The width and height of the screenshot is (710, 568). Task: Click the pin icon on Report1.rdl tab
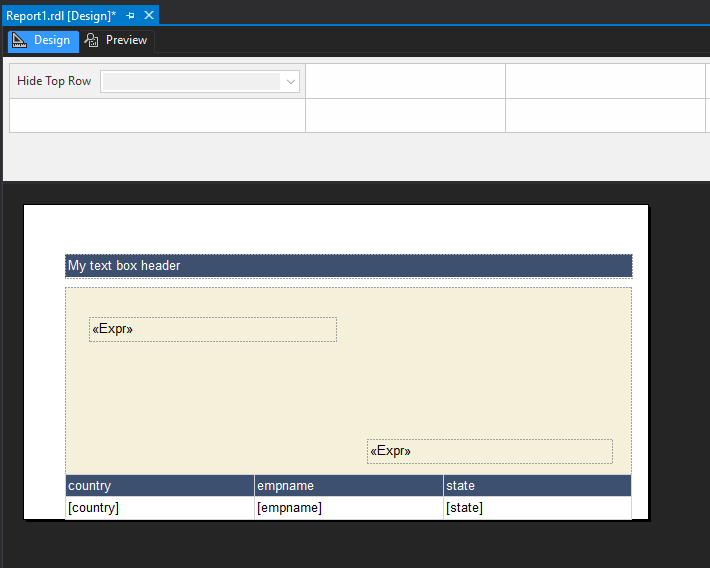(x=130, y=16)
